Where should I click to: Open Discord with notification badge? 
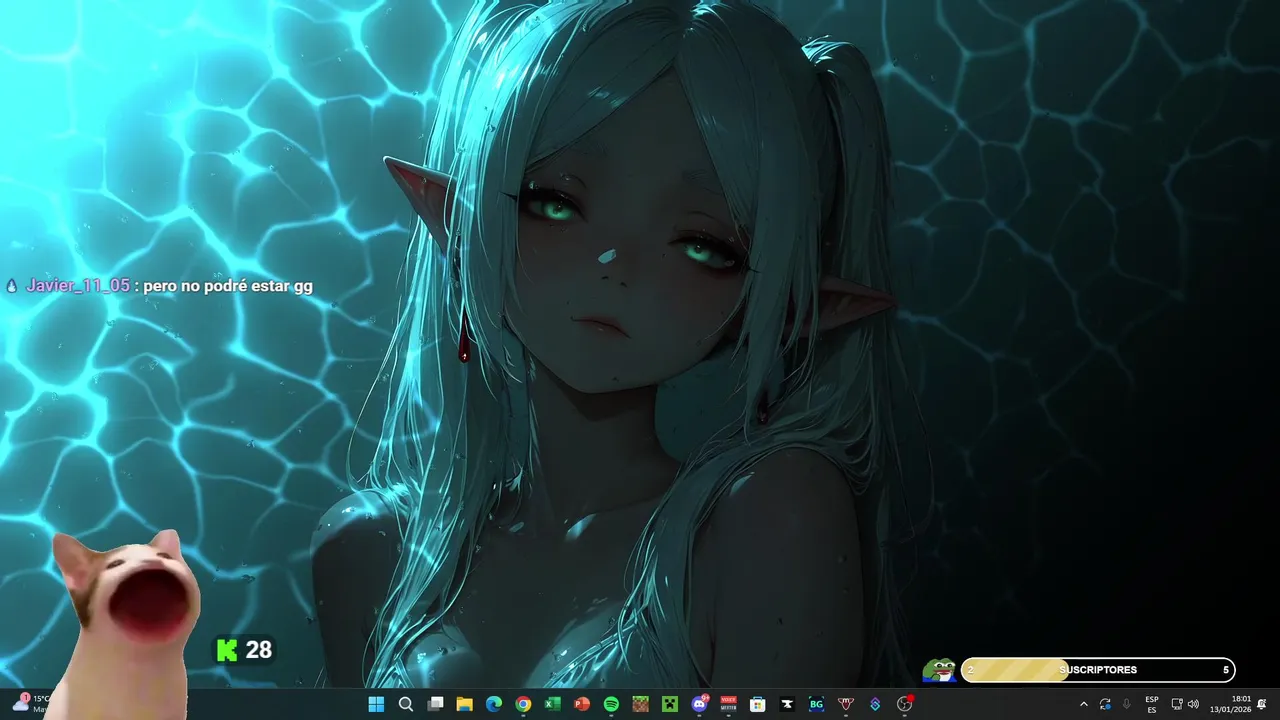coord(700,704)
